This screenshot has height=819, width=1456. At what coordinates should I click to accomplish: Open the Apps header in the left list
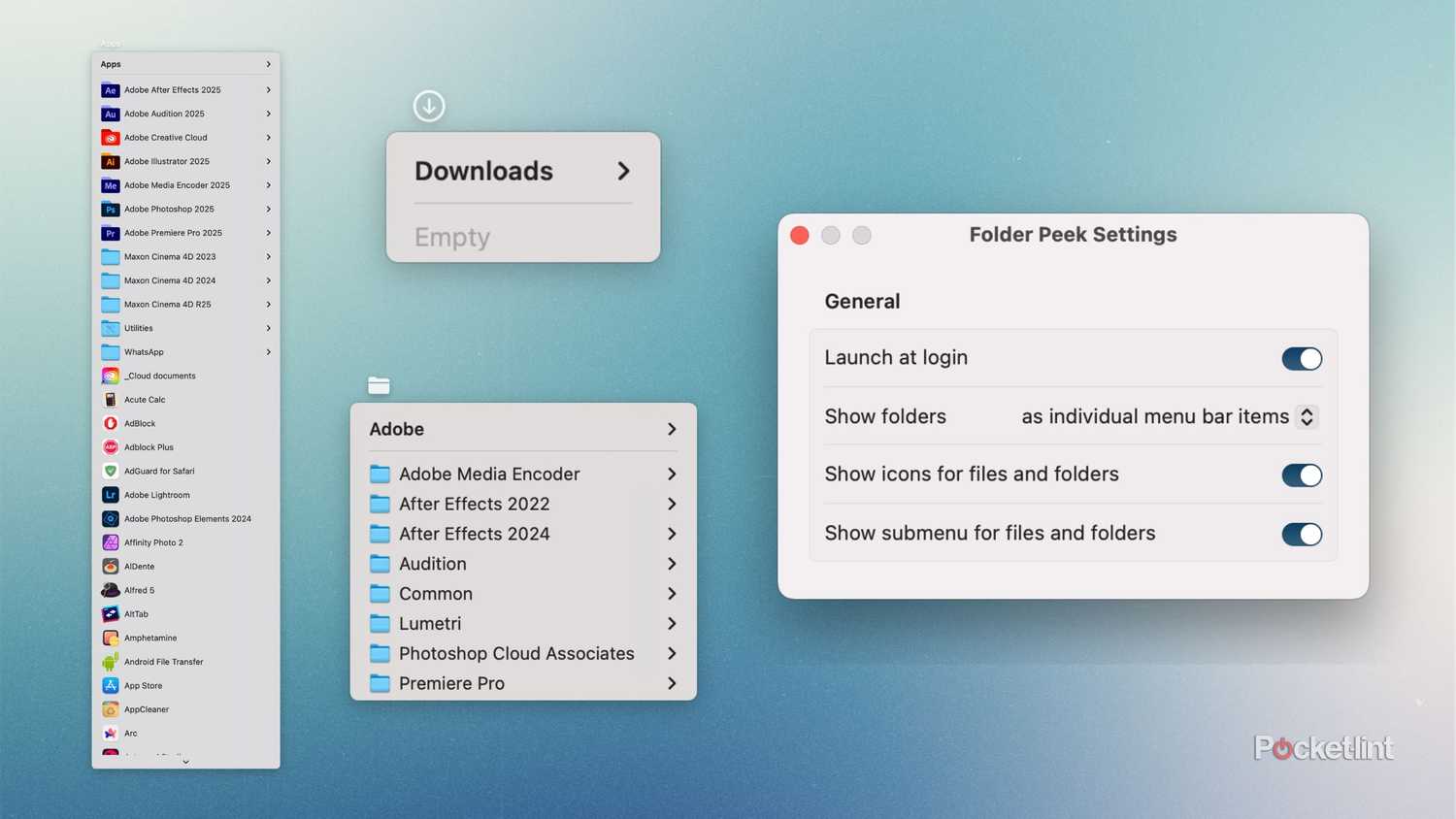click(x=111, y=64)
